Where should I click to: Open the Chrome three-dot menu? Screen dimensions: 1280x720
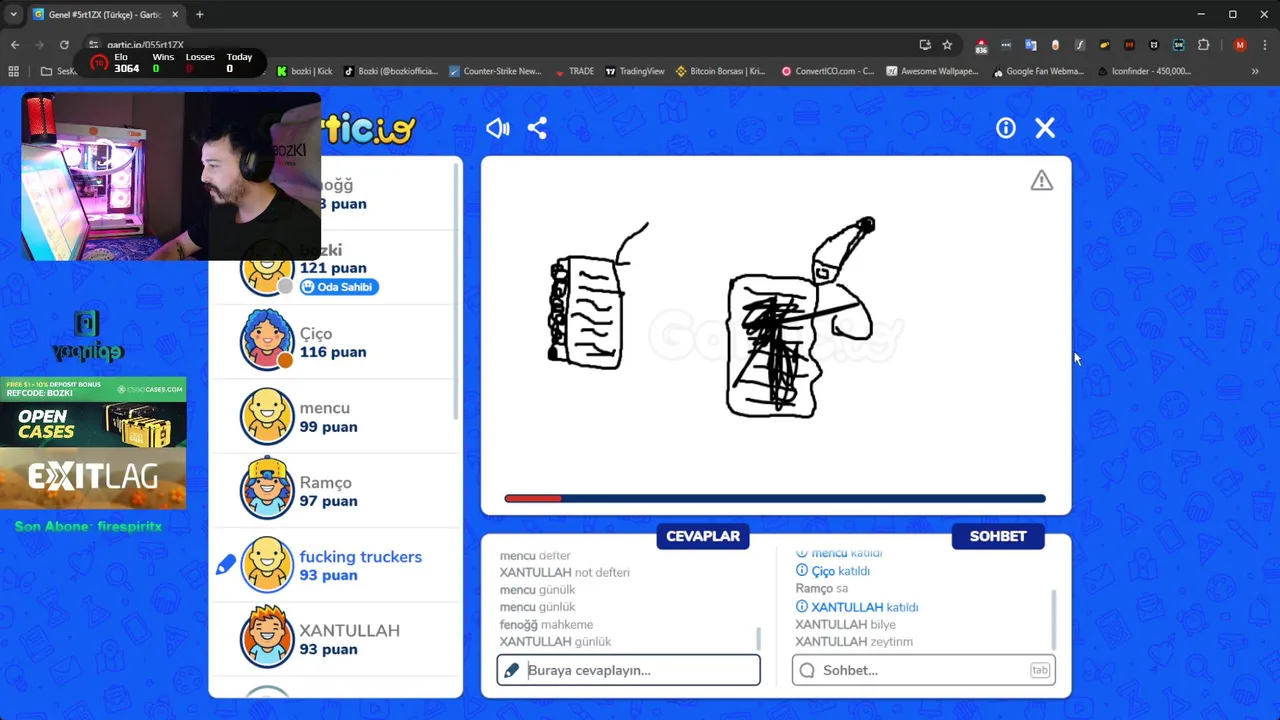tap(1265, 45)
